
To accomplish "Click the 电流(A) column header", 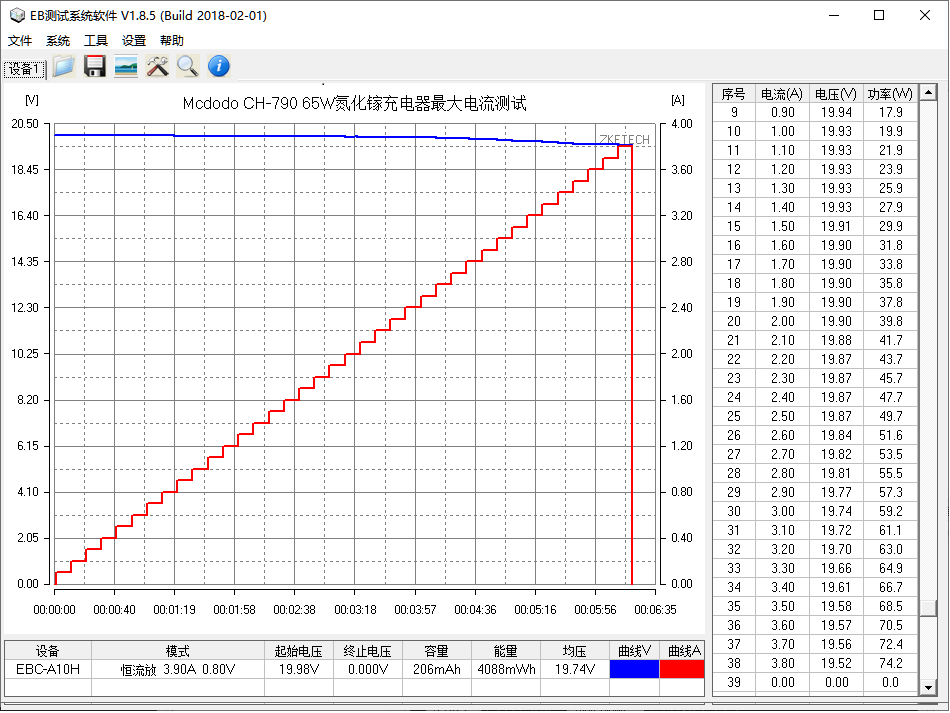I will tap(782, 94).
